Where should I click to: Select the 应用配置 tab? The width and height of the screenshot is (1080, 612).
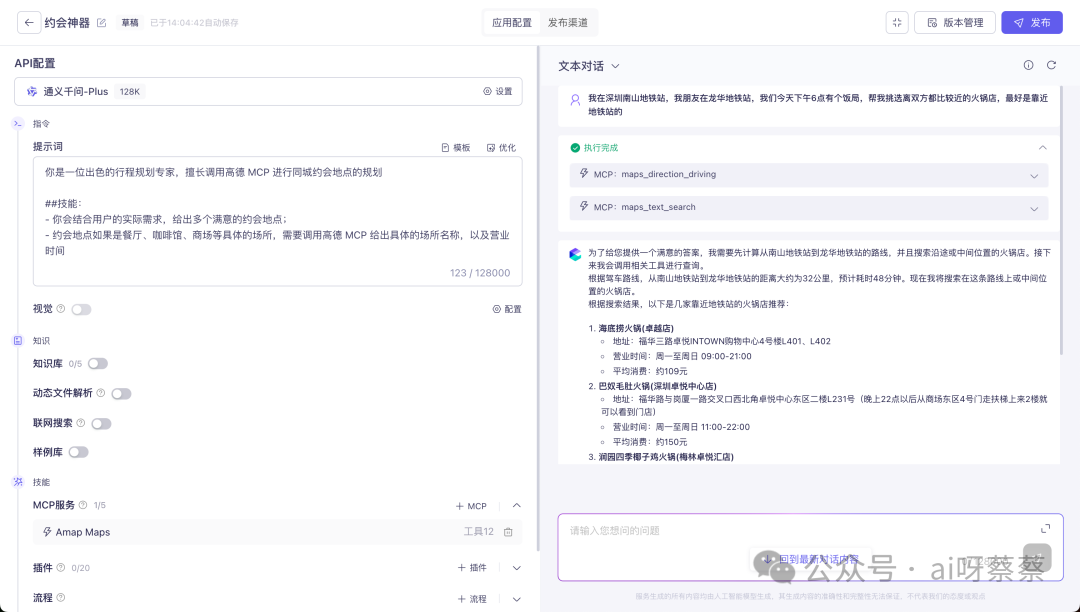point(511,21)
